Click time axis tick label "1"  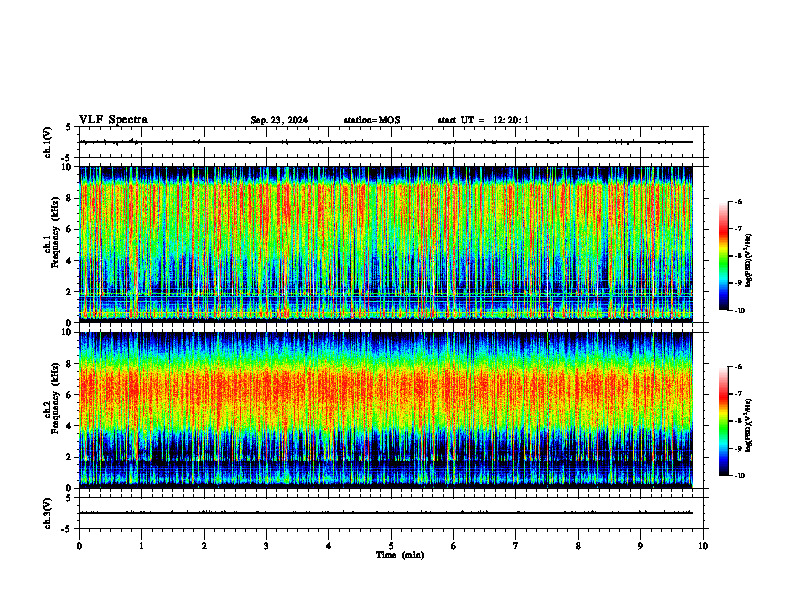tap(141, 546)
